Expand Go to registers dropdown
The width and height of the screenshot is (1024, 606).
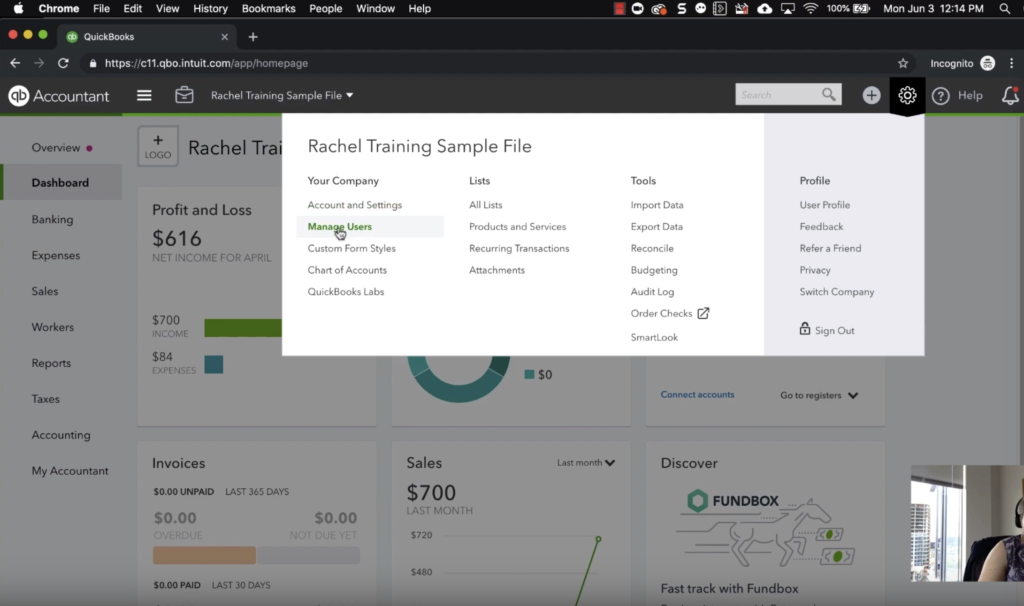click(819, 395)
